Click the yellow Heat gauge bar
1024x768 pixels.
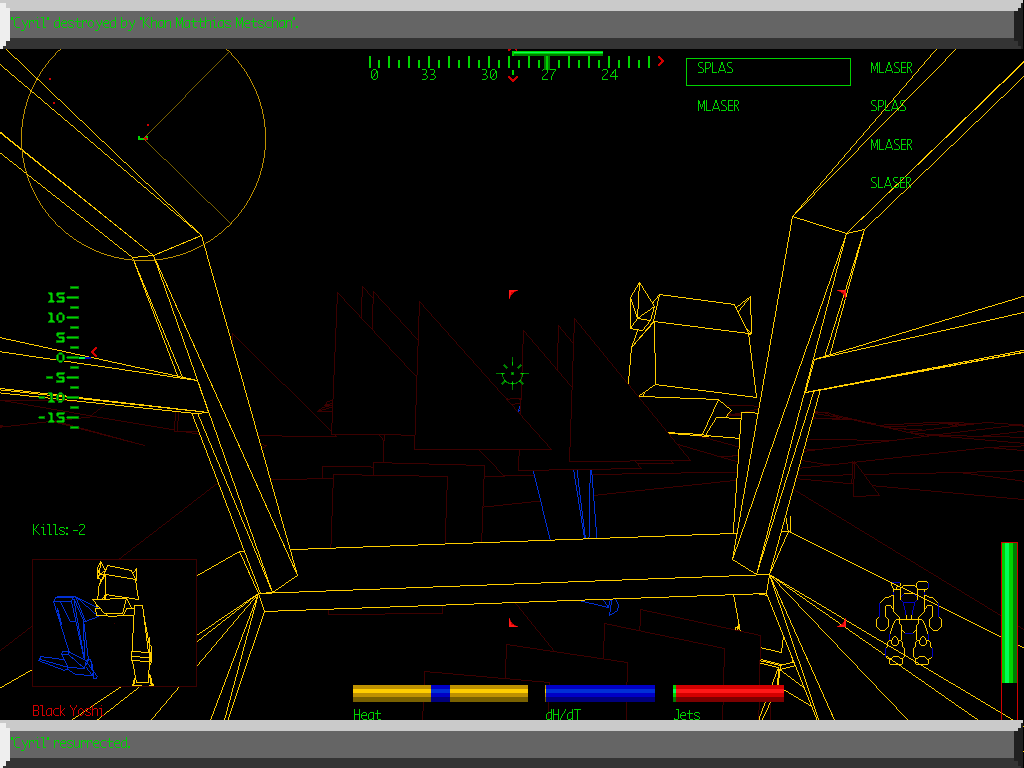440,693
